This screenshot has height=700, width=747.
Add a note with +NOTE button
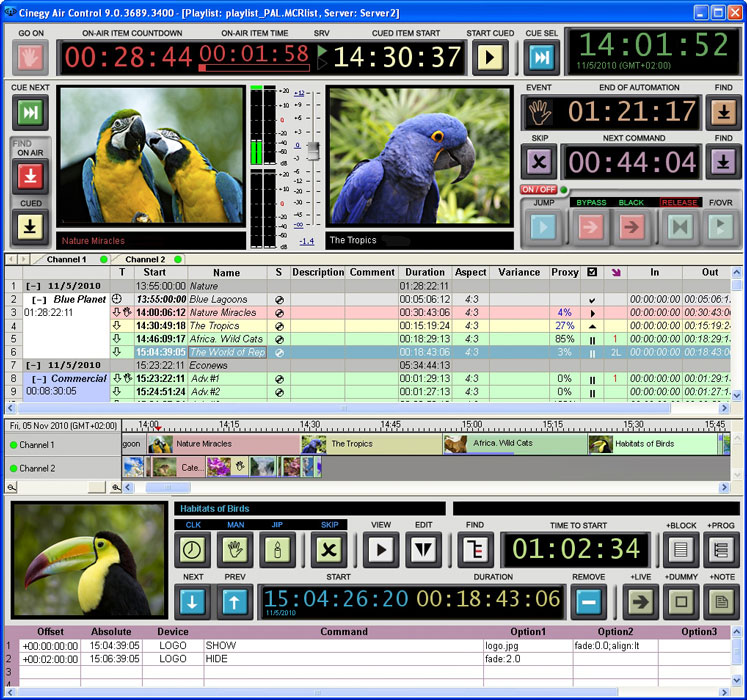[721, 601]
